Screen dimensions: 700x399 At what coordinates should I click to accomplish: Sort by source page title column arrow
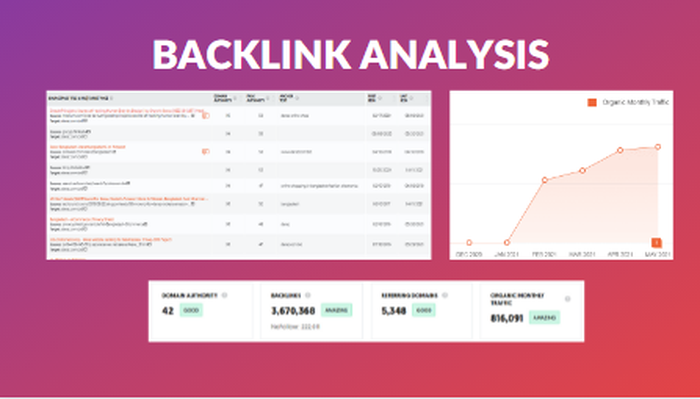(112, 99)
